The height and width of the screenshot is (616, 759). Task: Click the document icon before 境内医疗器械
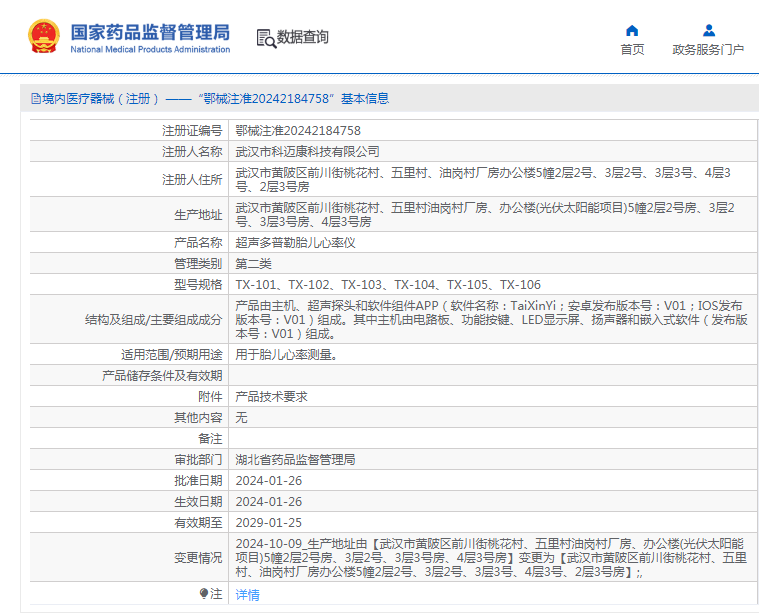pos(36,99)
